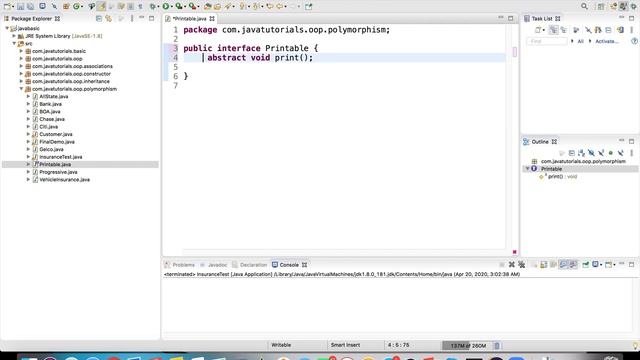The width and height of the screenshot is (640, 360).
Task: Click the Find field in Task List
Action: click(547, 41)
